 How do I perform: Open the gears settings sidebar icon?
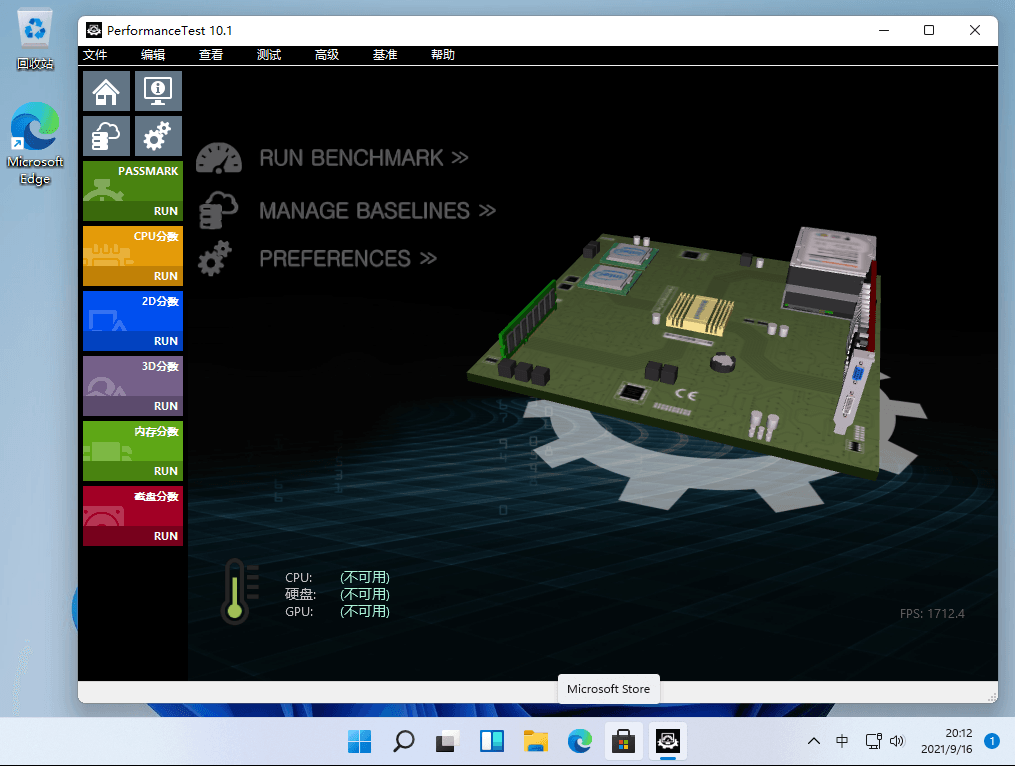click(x=158, y=136)
